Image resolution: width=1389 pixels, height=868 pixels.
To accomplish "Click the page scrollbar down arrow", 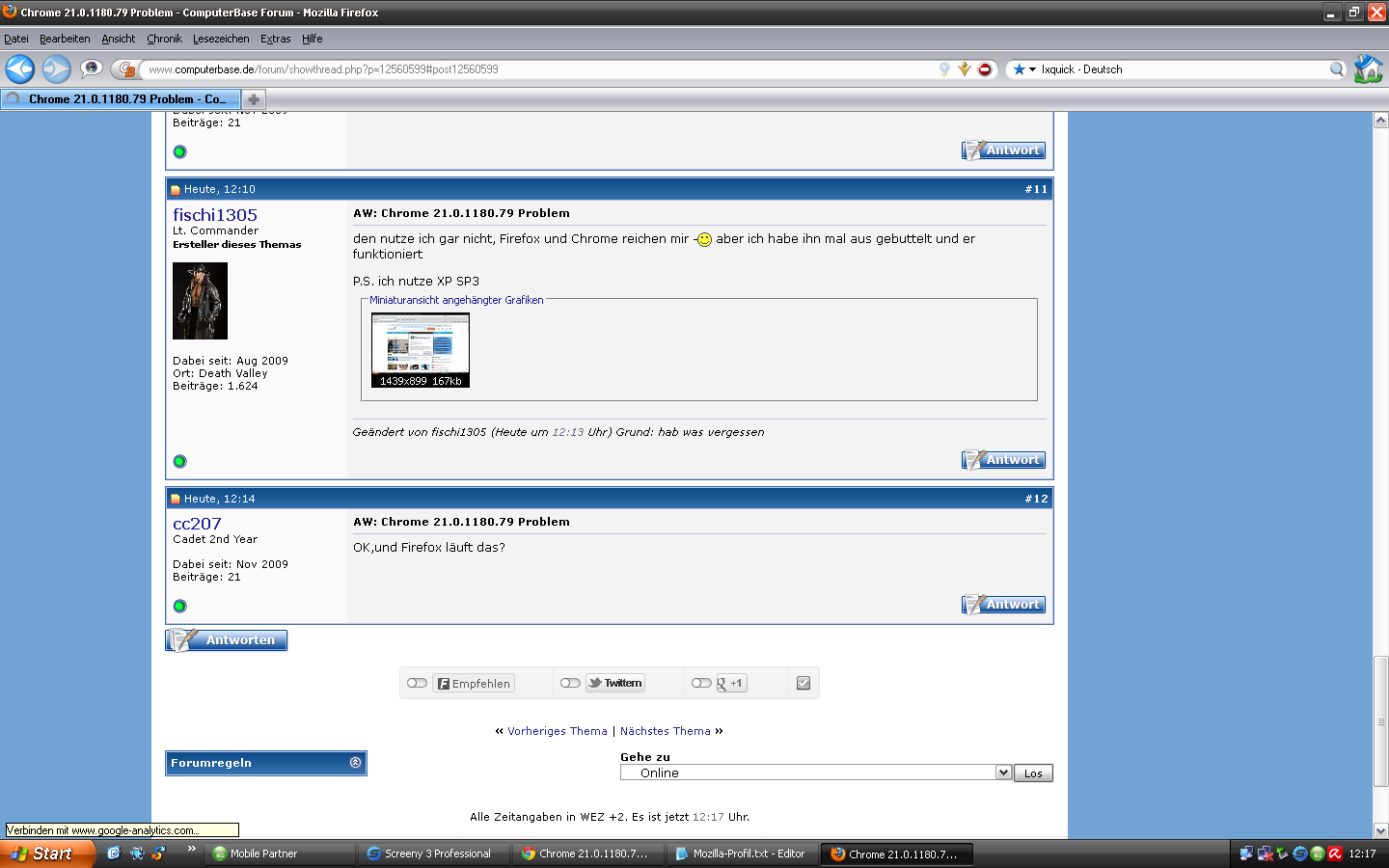I will point(1381,830).
